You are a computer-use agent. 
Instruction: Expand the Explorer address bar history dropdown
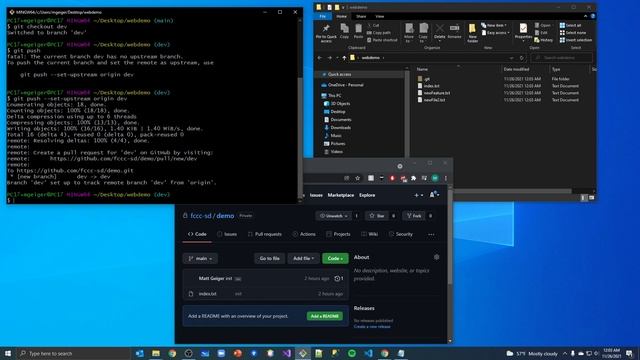click(x=511, y=58)
